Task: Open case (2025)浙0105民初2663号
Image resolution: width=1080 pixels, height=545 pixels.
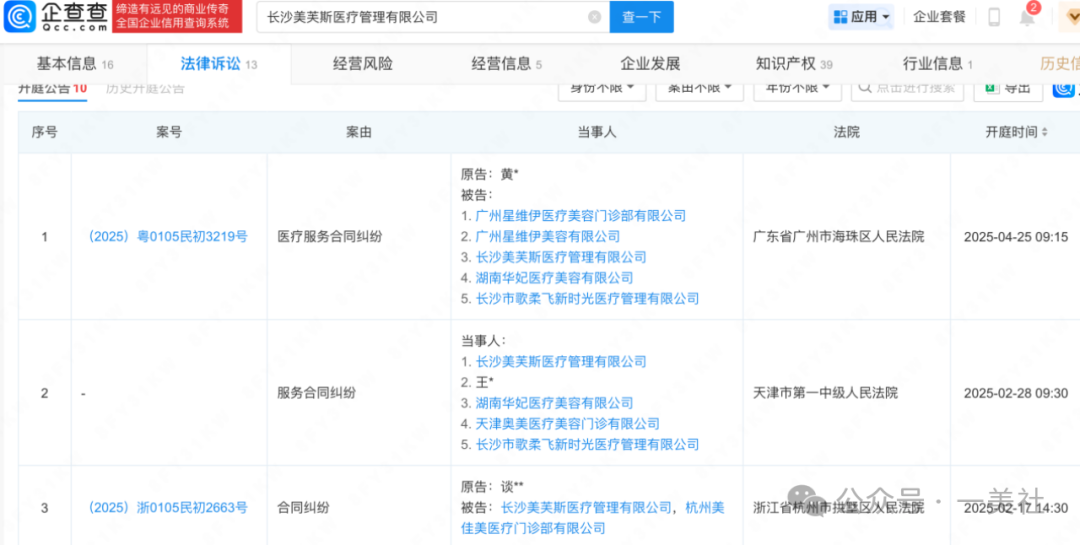Action: tap(168, 508)
